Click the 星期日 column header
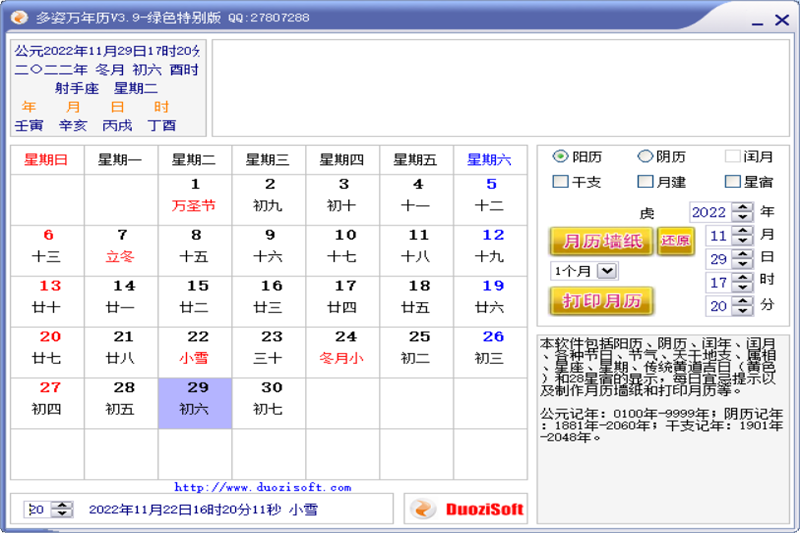 click(47, 160)
